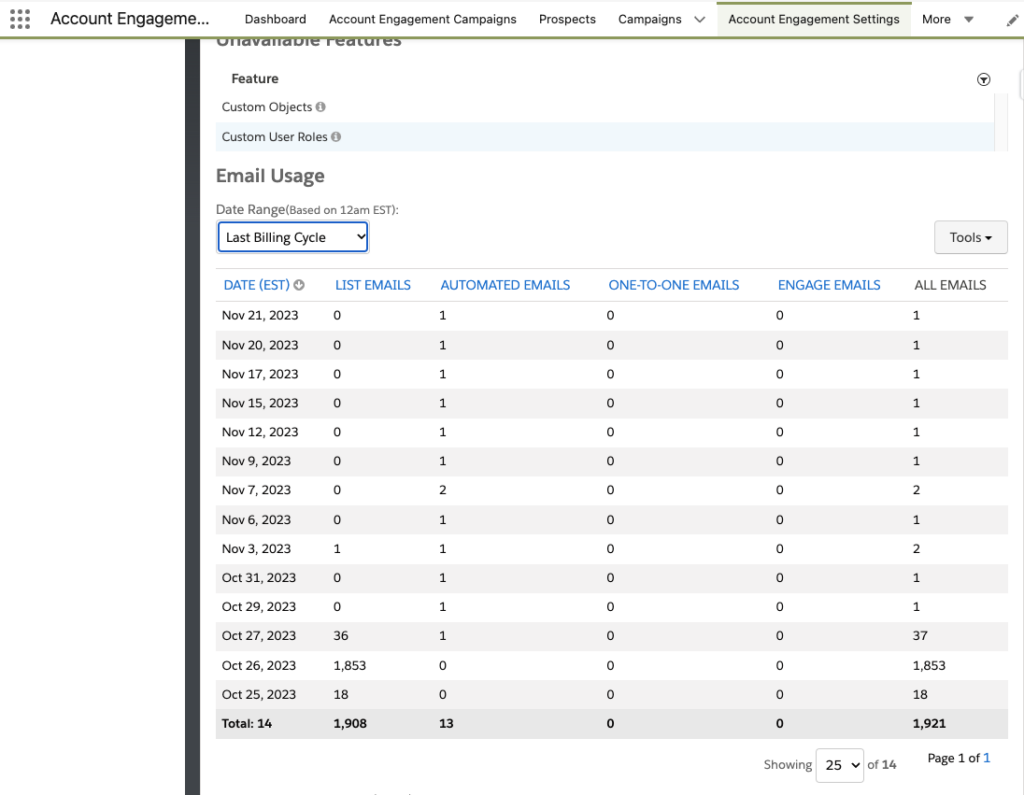This screenshot has width=1024, height=795.
Task: Click the pencil edit navigation icon
Action: [1012, 20]
